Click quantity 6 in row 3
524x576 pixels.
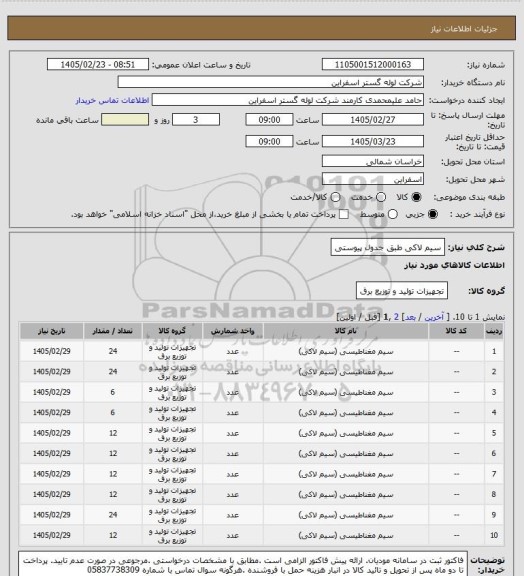tap(113, 392)
